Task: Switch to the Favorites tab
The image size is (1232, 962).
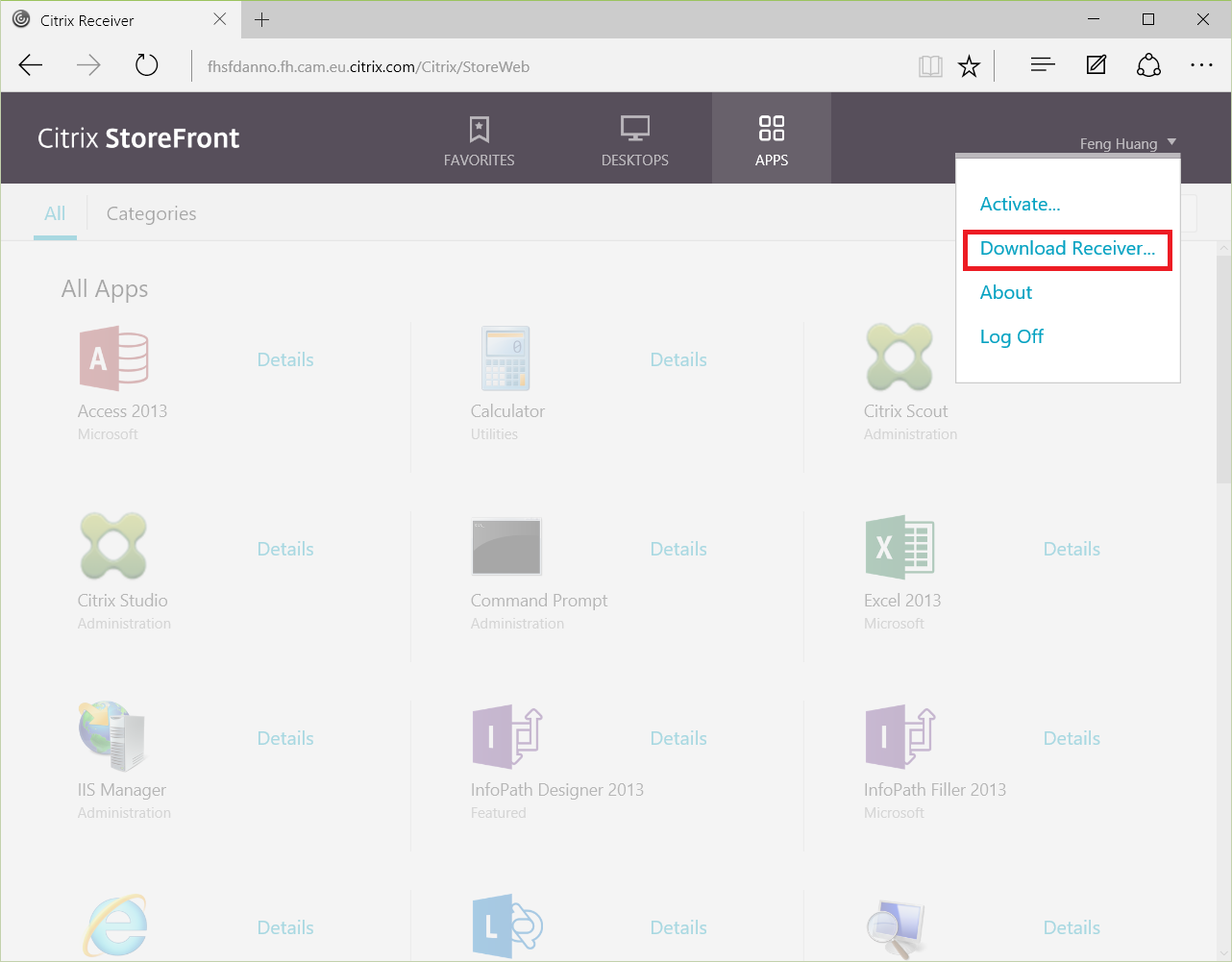Action: [479, 139]
